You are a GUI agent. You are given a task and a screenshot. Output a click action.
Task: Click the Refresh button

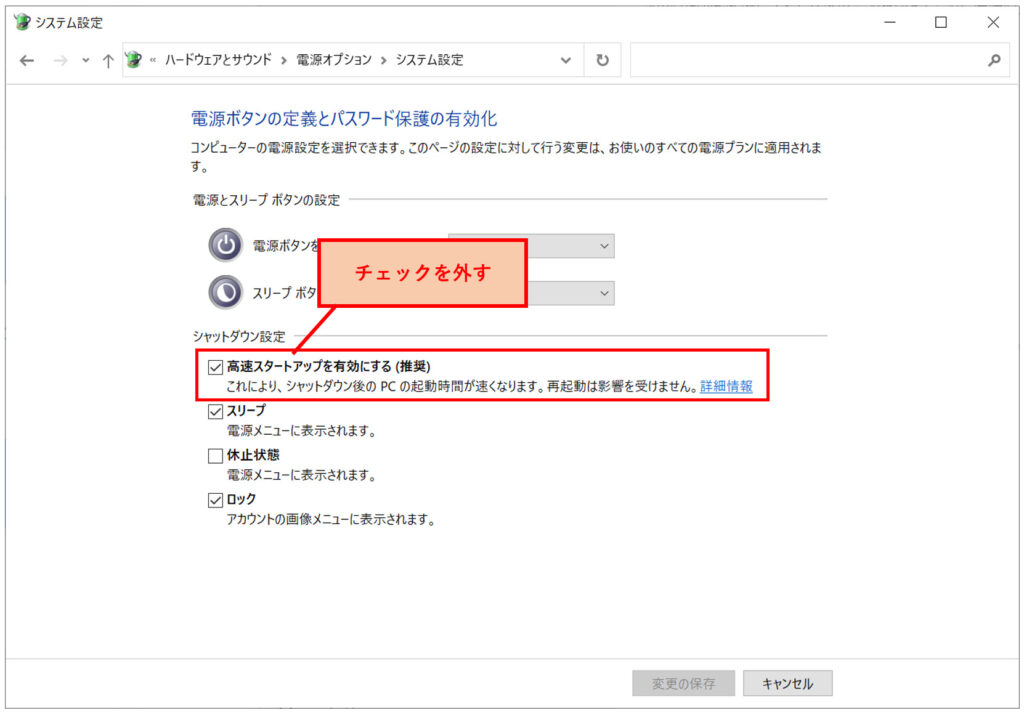tap(602, 60)
